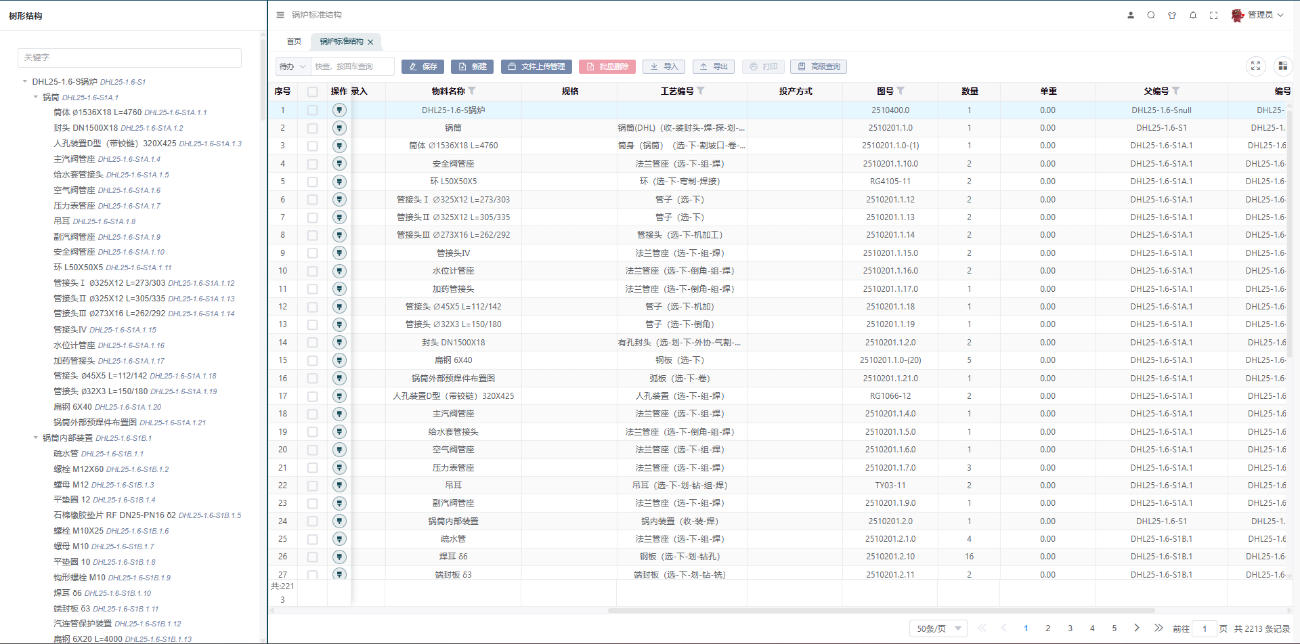Image resolution: width=1300 pixels, height=644 pixels.
Task: Click the 高级查询 advanced query button
Action: tap(818, 66)
